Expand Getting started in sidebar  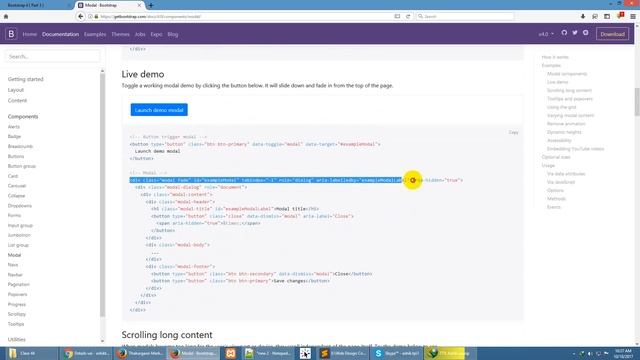(25, 79)
